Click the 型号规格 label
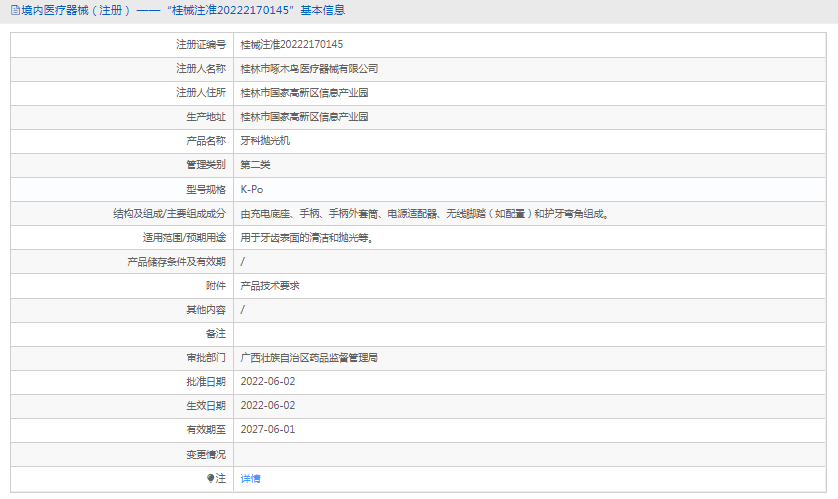The width and height of the screenshot is (838, 499). (206, 189)
